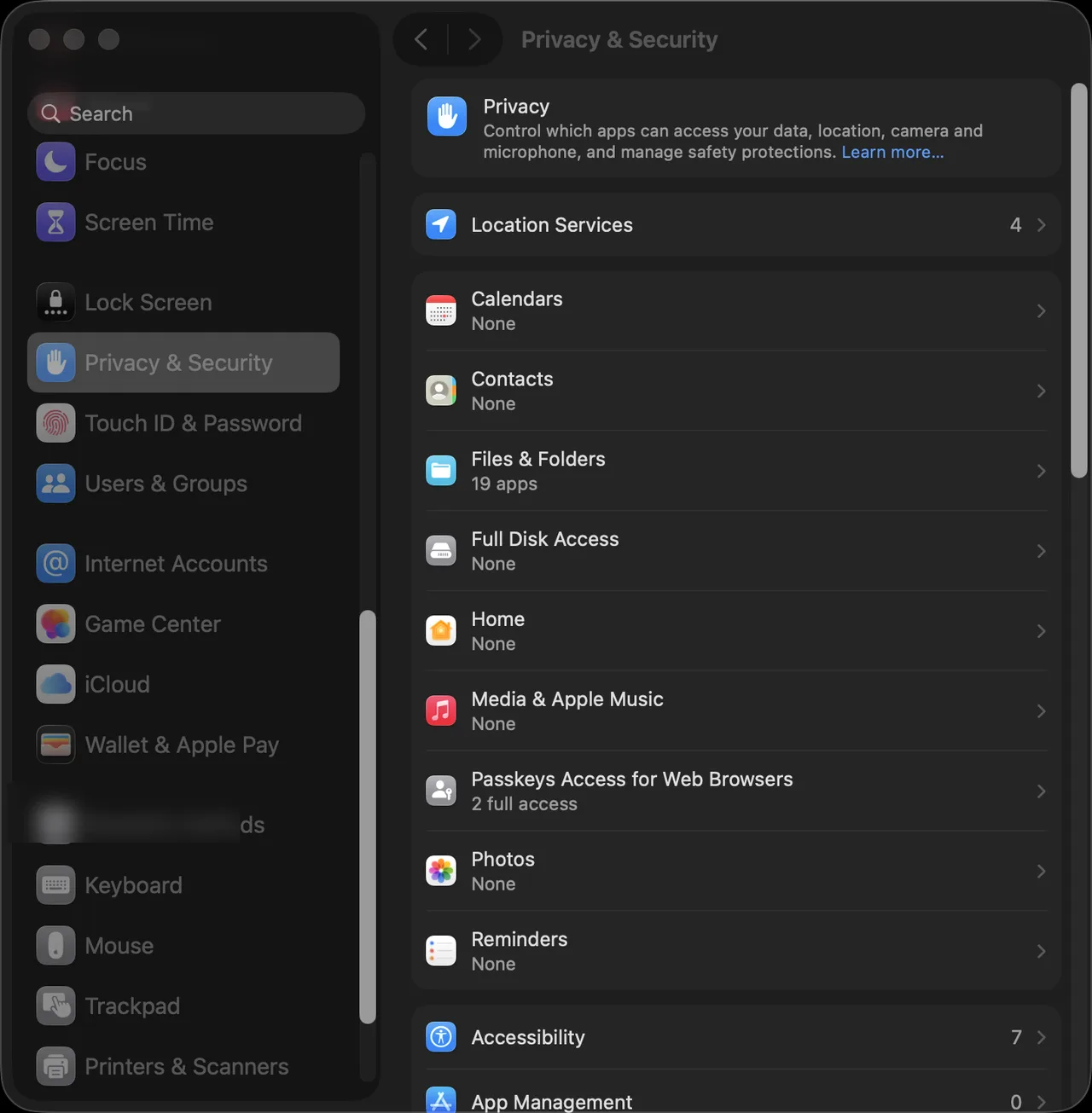Click the search magnifying glass icon

pos(51,113)
